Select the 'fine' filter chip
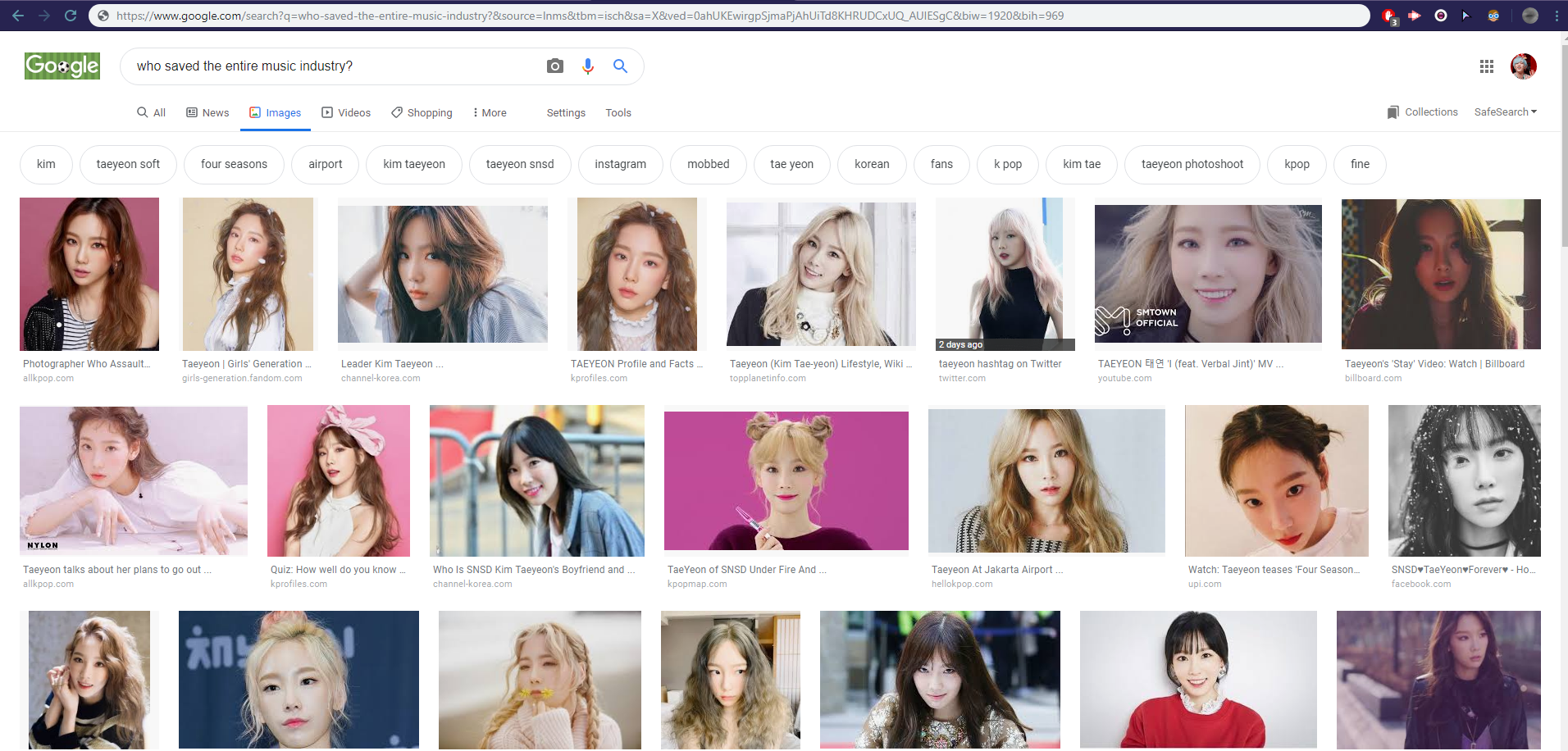Viewport: 1568px width, 751px height. 1360,165
